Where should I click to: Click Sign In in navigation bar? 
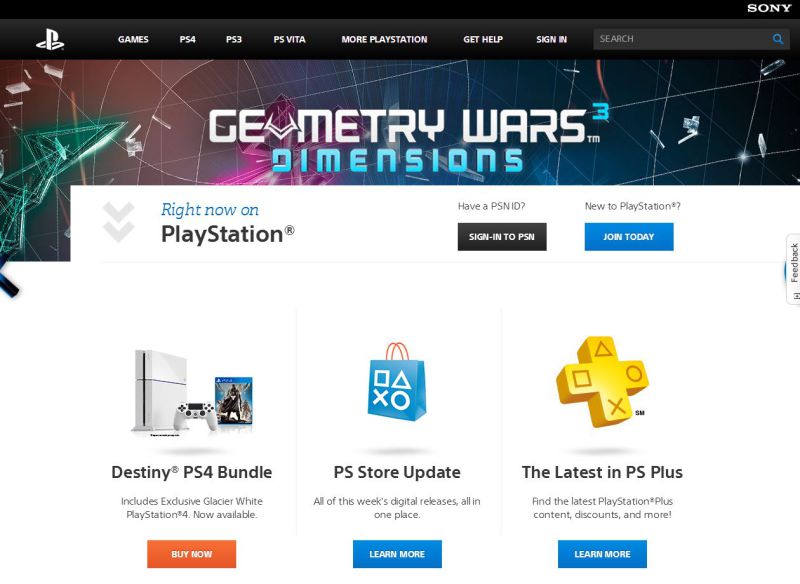(551, 39)
